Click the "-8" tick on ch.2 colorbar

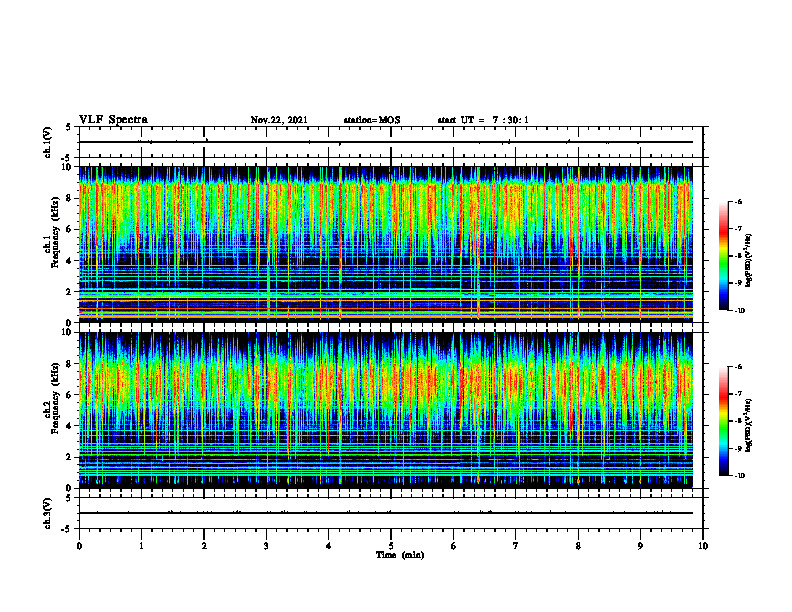click(738, 421)
